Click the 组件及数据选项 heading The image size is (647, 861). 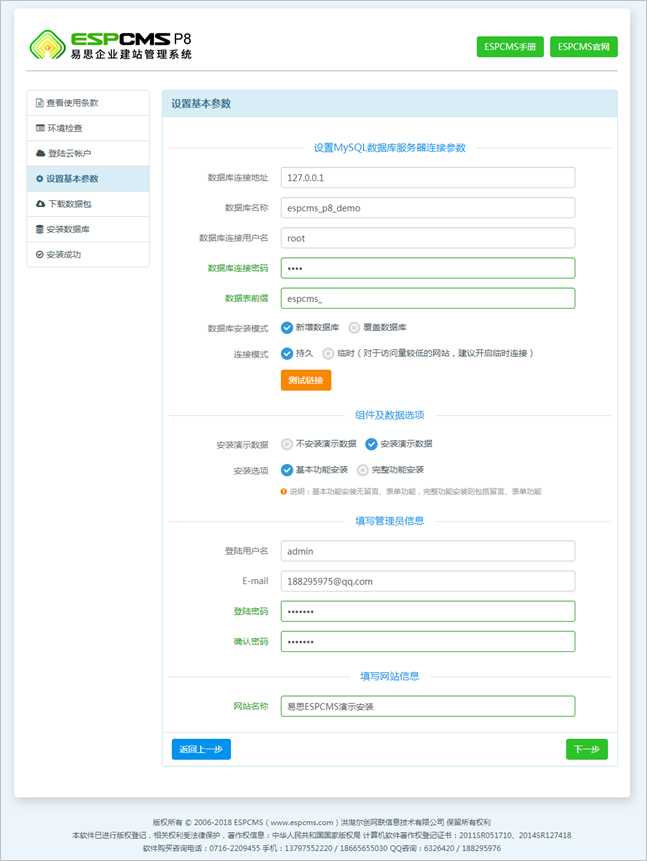point(389,415)
